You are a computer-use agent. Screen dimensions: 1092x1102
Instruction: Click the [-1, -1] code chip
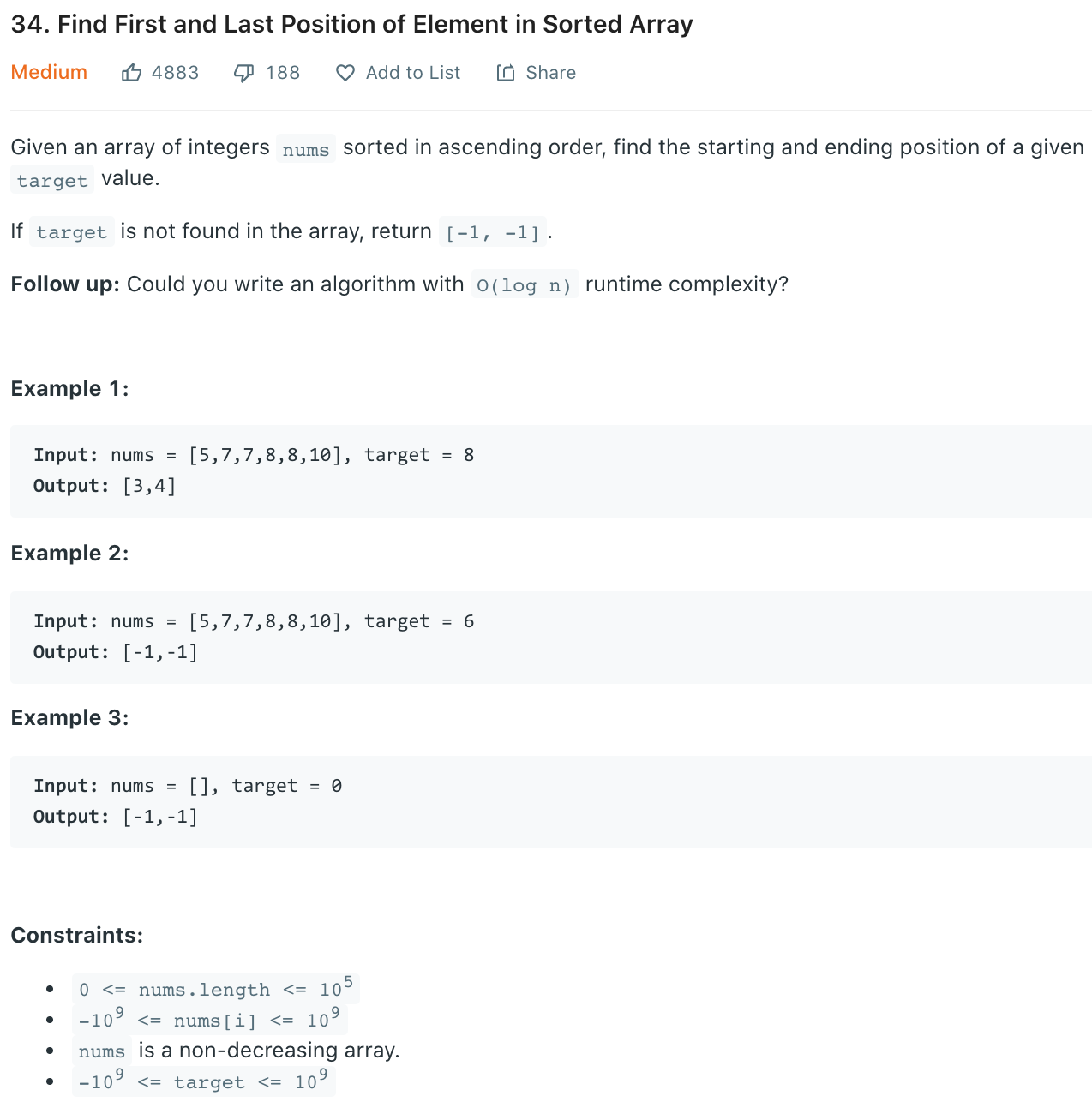[x=493, y=231]
